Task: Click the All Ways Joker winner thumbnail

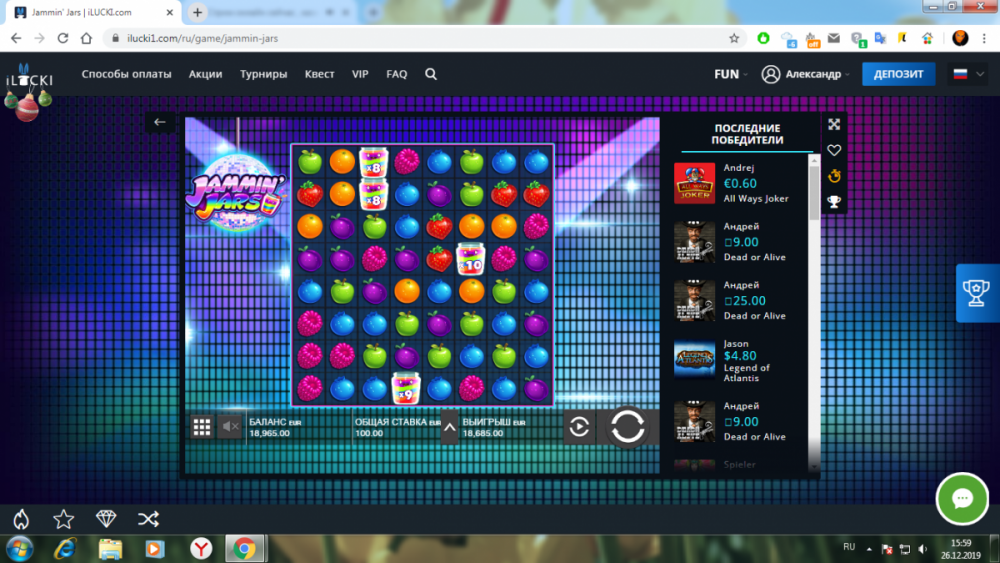Action: [694, 184]
